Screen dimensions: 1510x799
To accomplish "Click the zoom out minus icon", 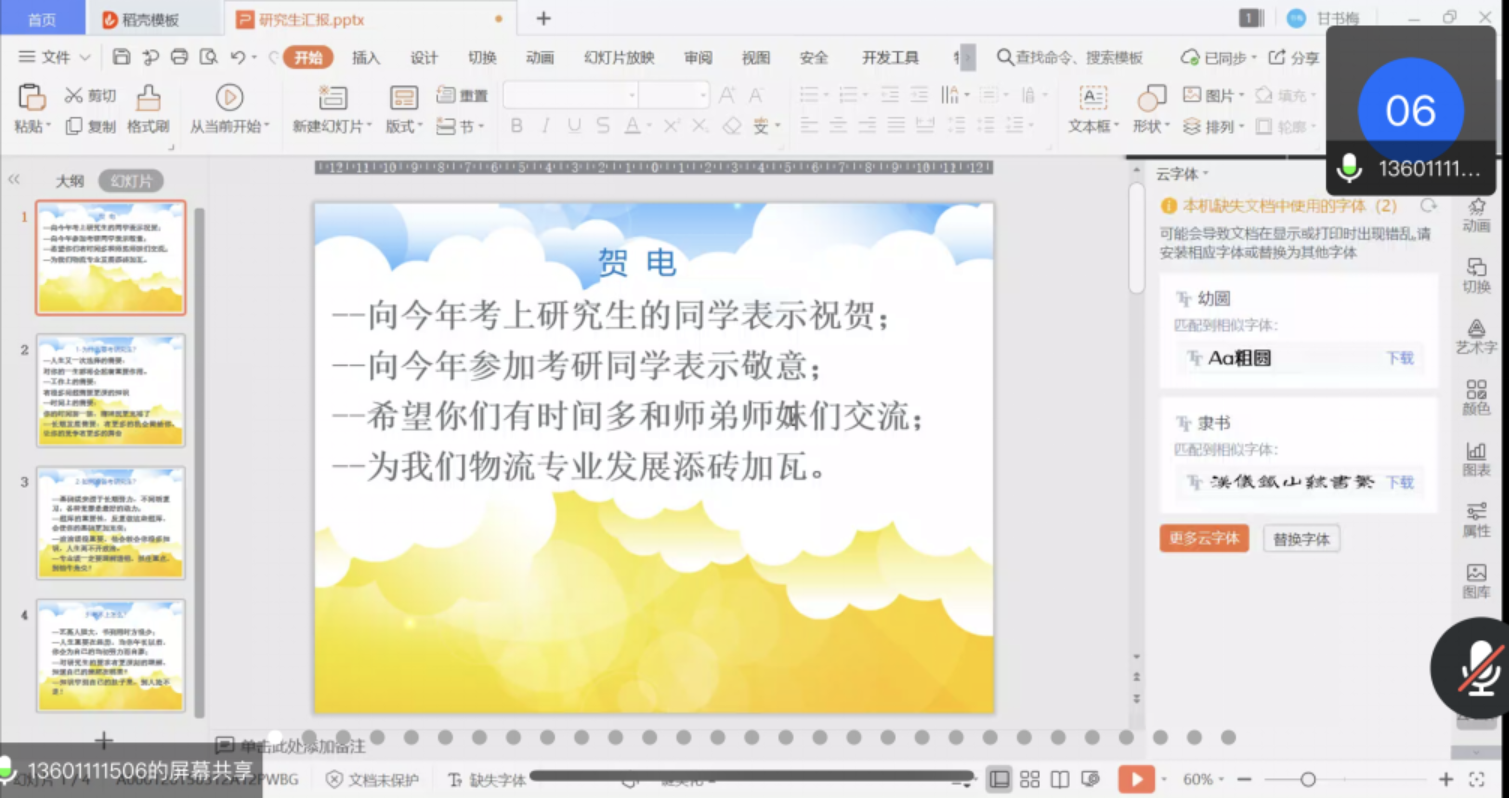I will coord(1244,779).
